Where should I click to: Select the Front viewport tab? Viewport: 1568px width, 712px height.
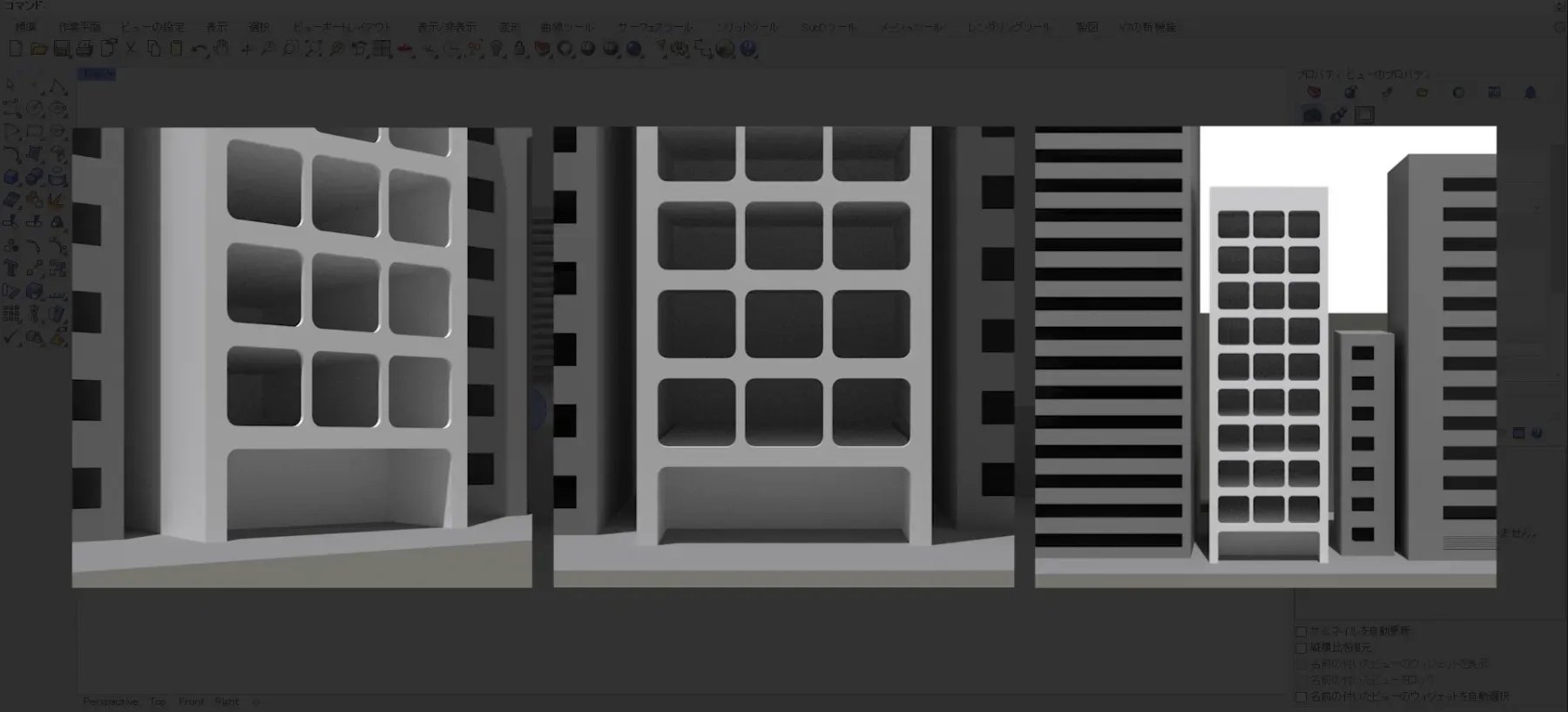(191, 702)
